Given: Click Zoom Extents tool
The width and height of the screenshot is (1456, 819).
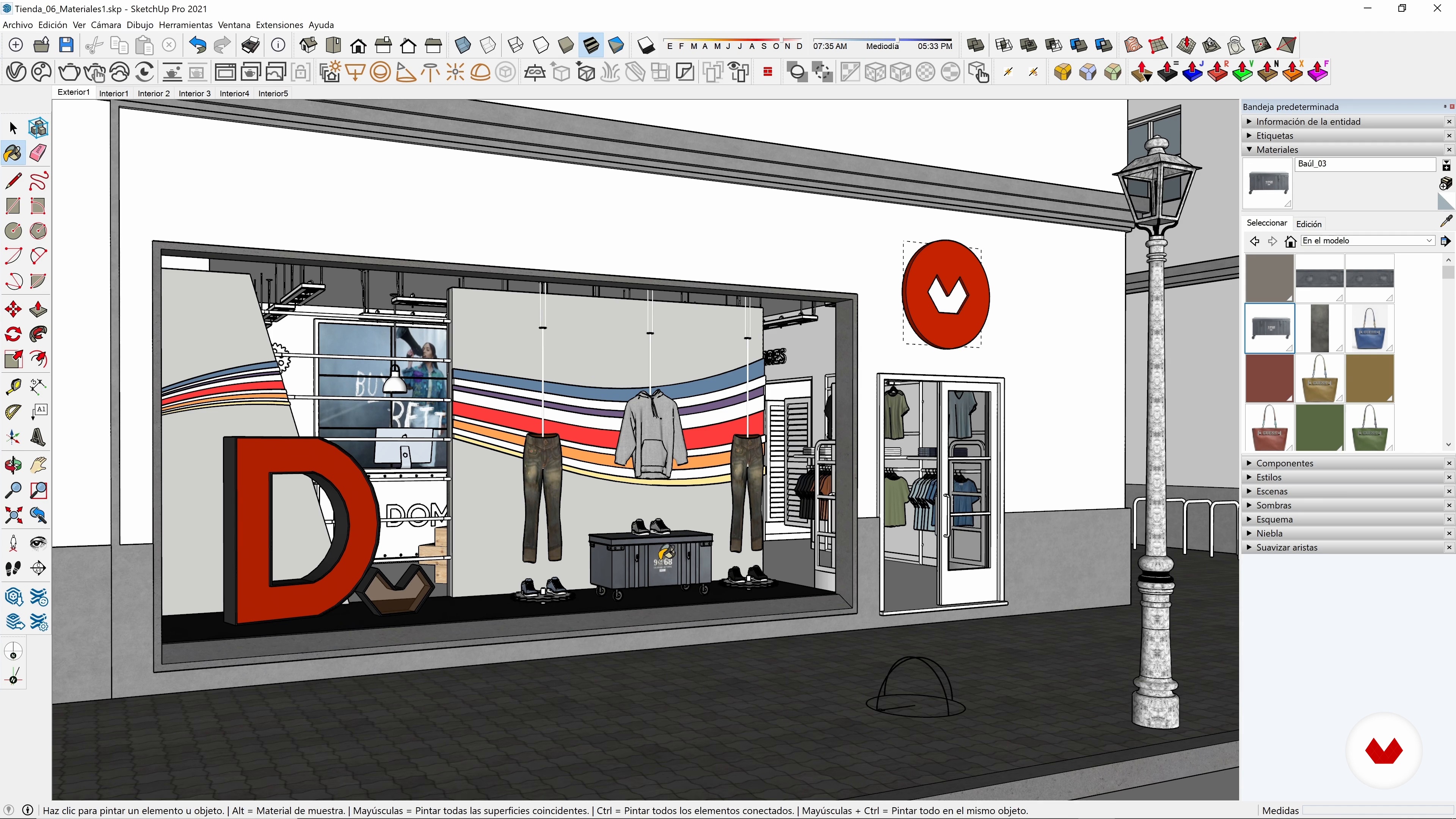Looking at the screenshot, I should (x=13, y=515).
